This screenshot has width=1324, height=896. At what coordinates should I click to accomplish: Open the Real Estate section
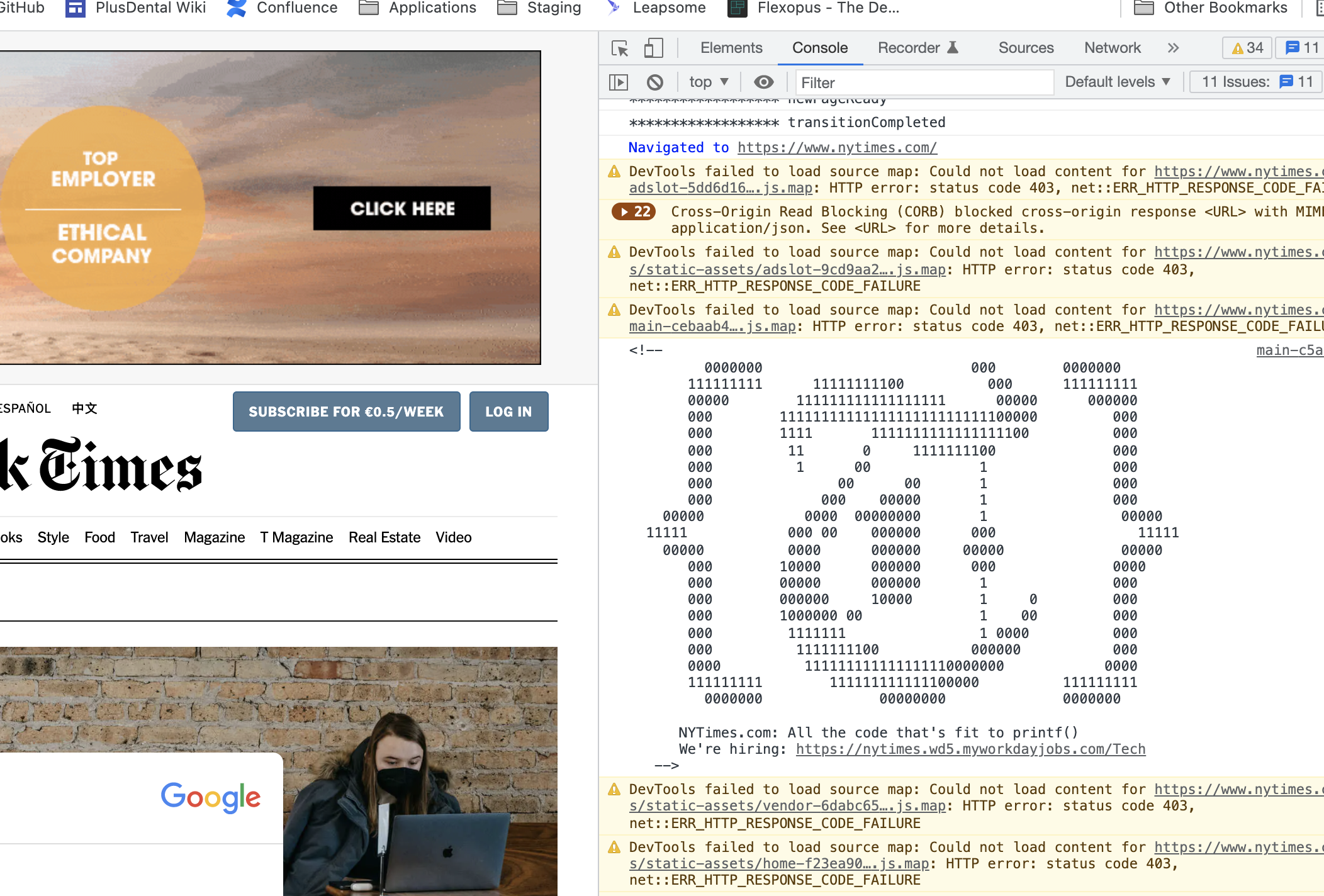click(384, 537)
